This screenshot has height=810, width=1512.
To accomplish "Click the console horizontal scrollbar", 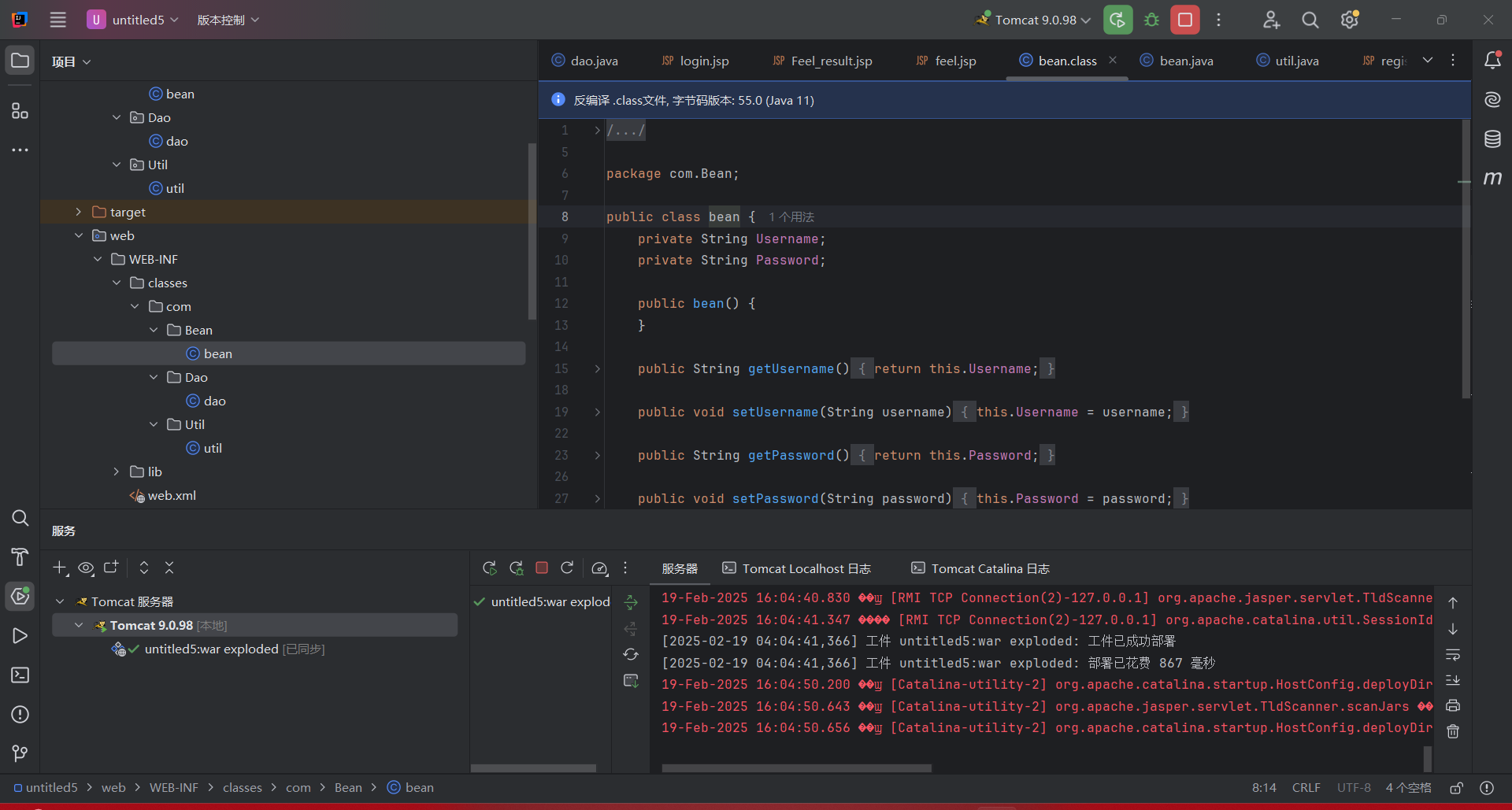I will click(796, 767).
